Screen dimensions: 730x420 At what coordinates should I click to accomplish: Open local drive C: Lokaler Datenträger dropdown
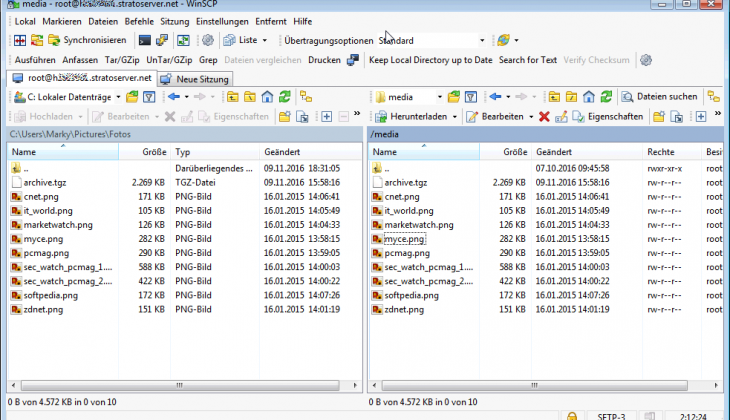point(68,97)
